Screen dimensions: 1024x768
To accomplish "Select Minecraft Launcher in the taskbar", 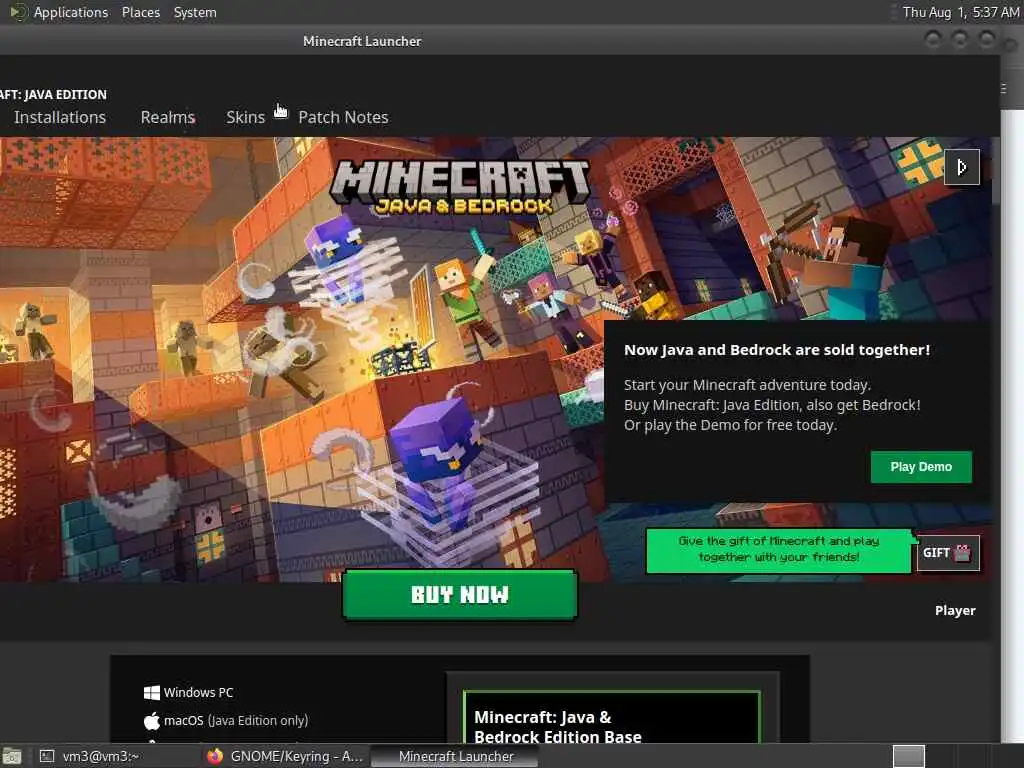I will 455,756.
